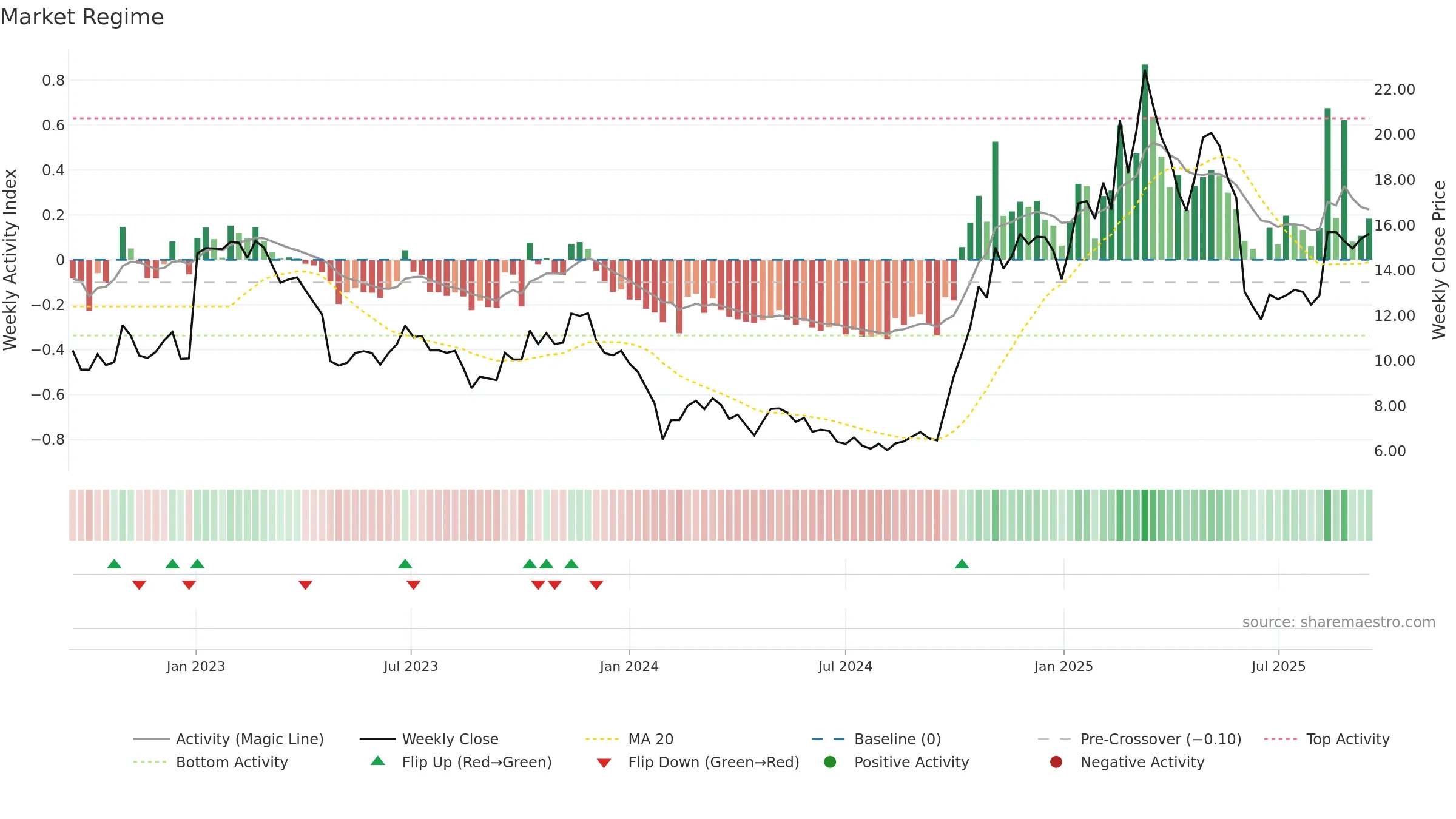This screenshot has width=1456, height=819.
Task: Click the Weekly Close legend entry
Action: (x=429, y=739)
